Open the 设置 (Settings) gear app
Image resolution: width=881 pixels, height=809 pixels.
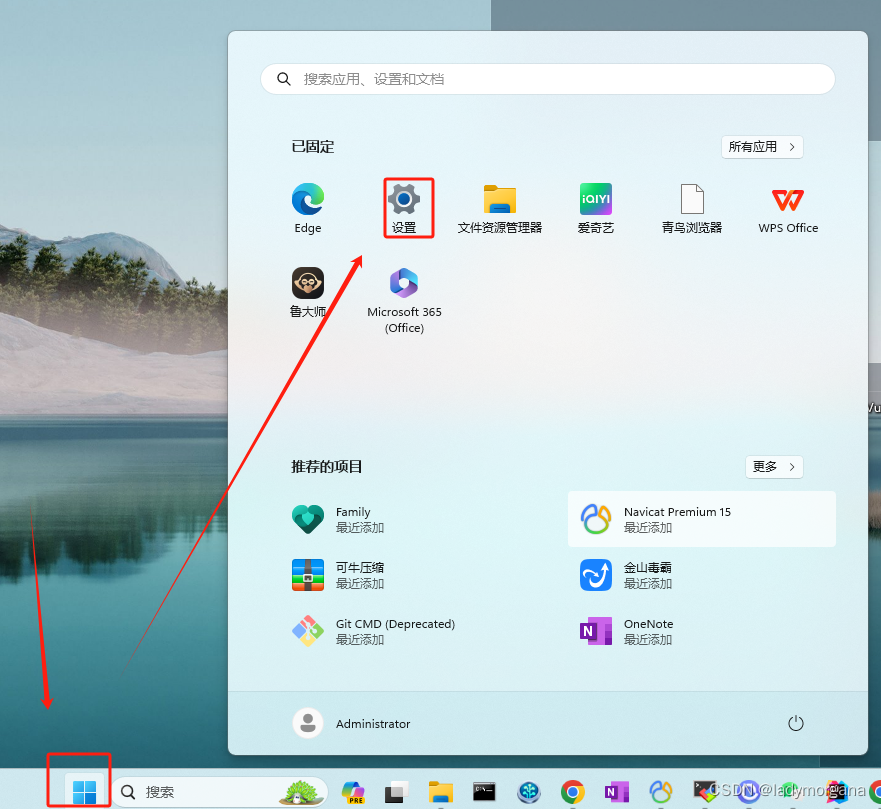[404, 208]
